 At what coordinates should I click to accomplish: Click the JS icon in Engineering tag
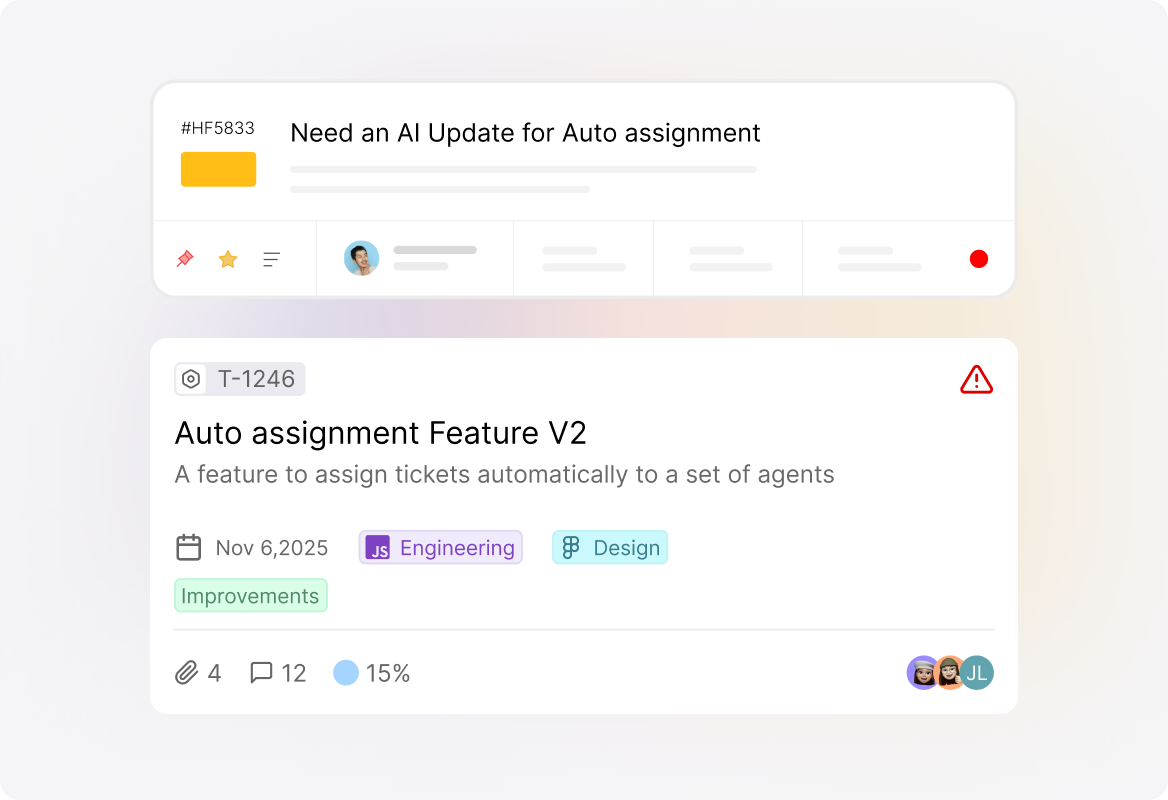(x=378, y=547)
